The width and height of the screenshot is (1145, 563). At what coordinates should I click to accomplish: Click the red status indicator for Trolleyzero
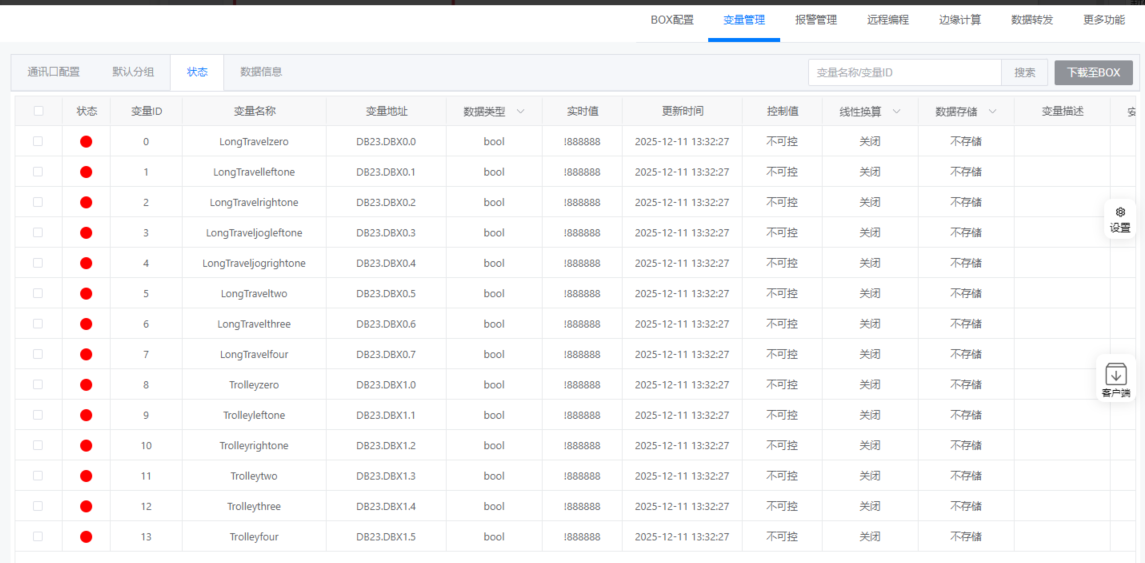point(86,385)
